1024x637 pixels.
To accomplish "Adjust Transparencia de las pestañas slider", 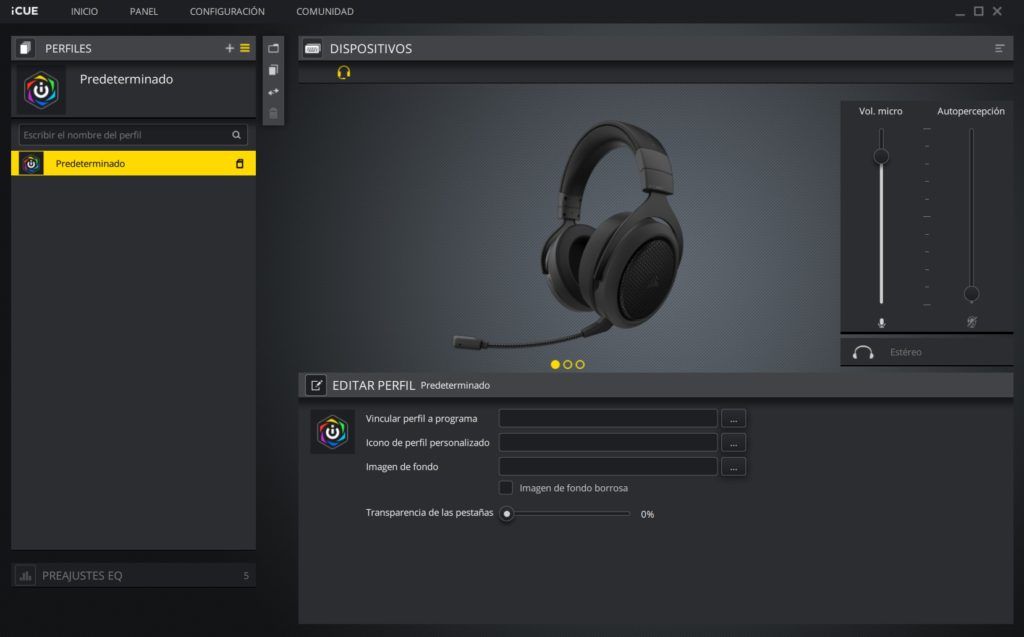I will click(507, 514).
